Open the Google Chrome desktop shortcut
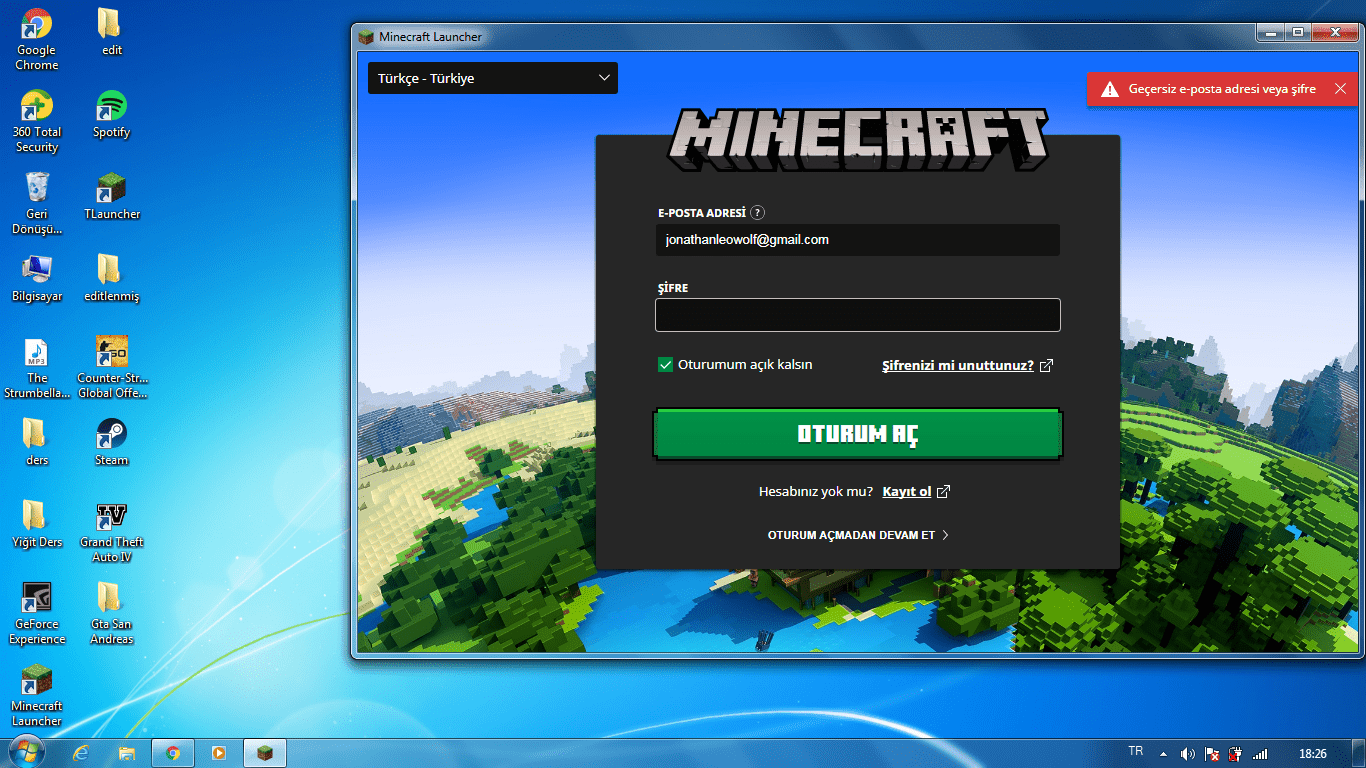This screenshot has height=768, width=1366. tap(36, 40)
